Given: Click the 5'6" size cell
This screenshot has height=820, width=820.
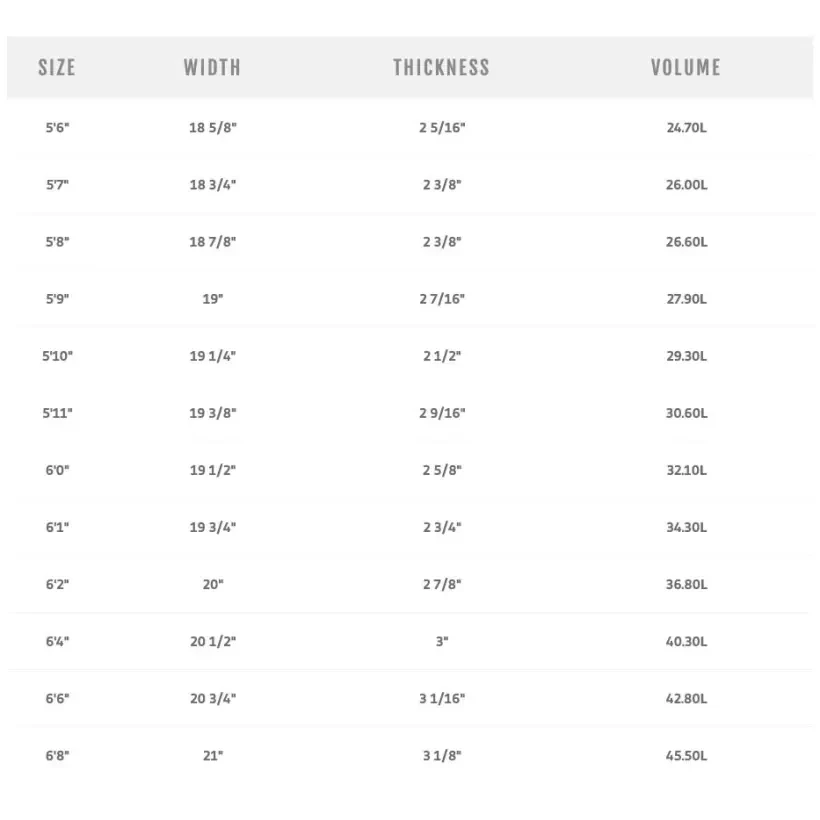Looking at the screenshot, I should [x=57, y=128].
